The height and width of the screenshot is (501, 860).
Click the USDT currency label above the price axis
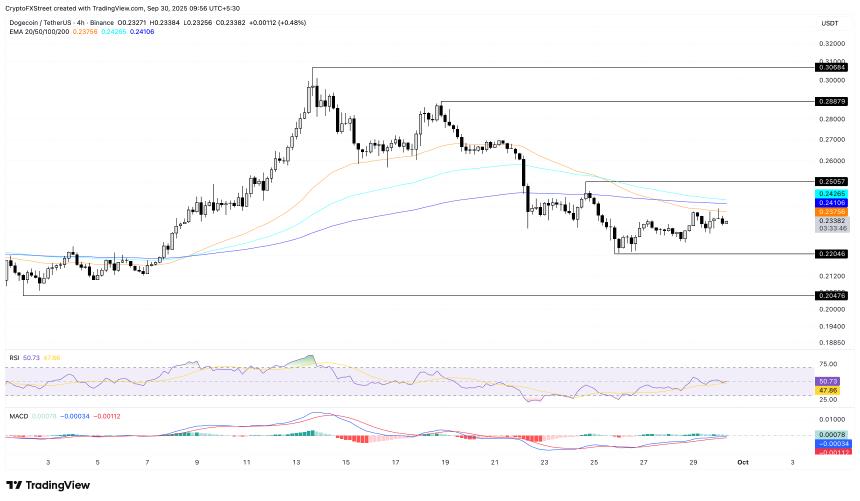(830, 24)
